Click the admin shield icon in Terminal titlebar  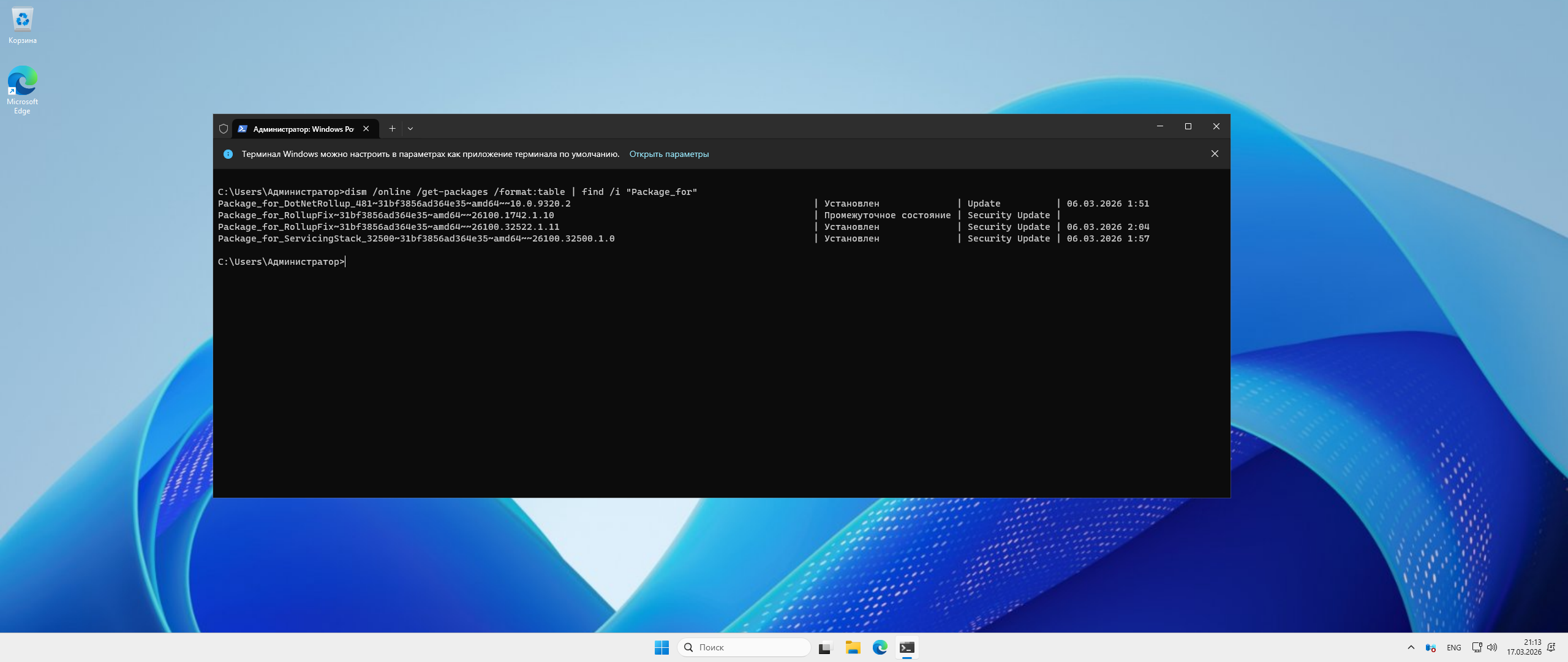tap(224, 129)
